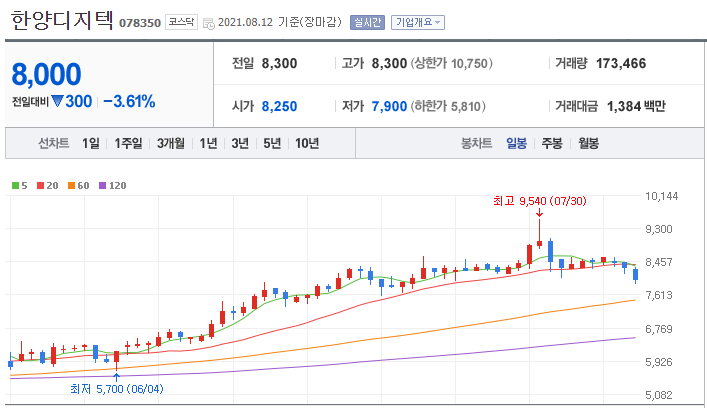This screenshot has width=707, height=408.
Task: Click the 코스닥 market badge
Action: click(x=181, y=22)
